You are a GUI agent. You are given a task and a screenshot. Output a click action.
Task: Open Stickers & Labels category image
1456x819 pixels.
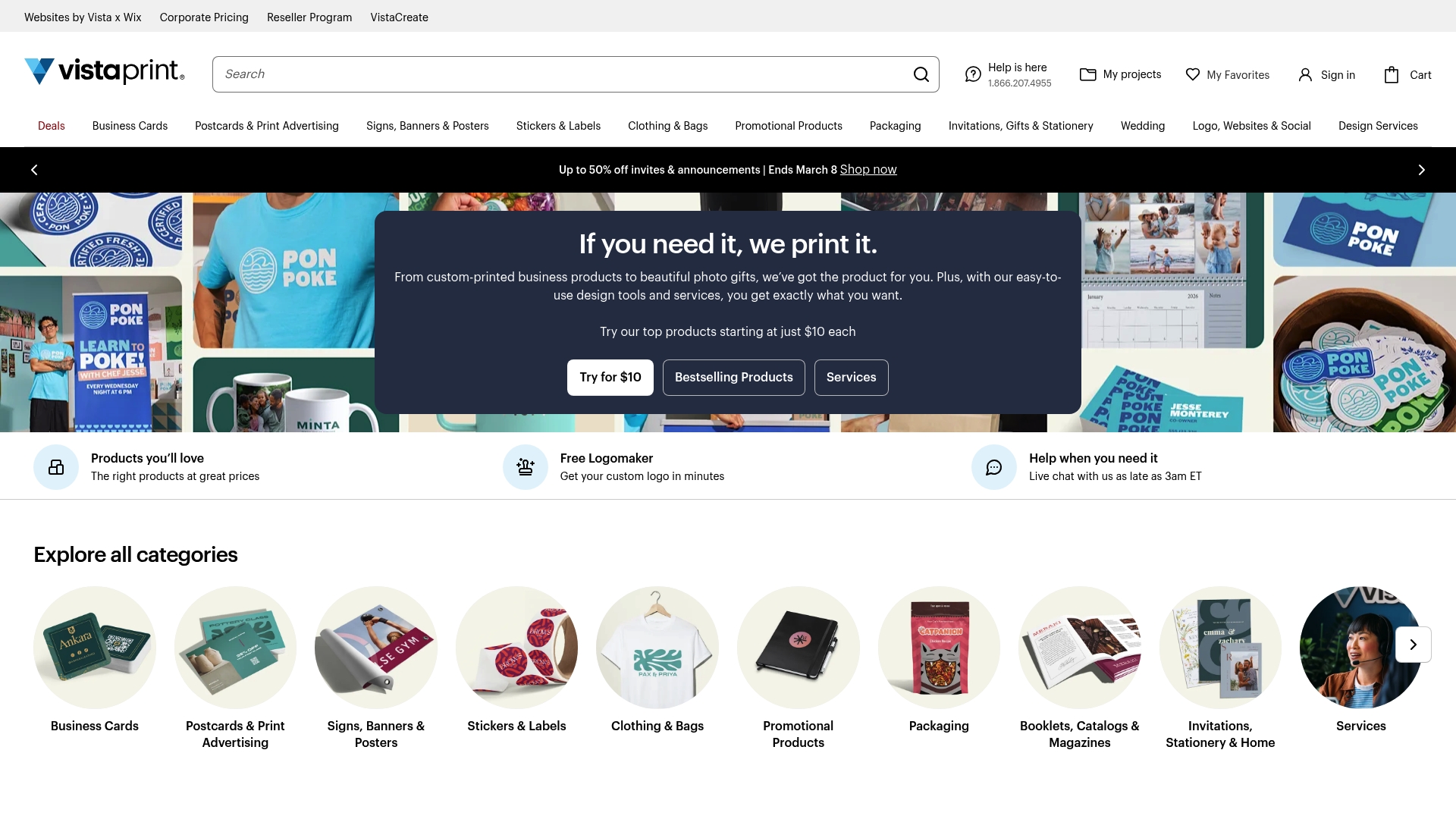(516, 648)
